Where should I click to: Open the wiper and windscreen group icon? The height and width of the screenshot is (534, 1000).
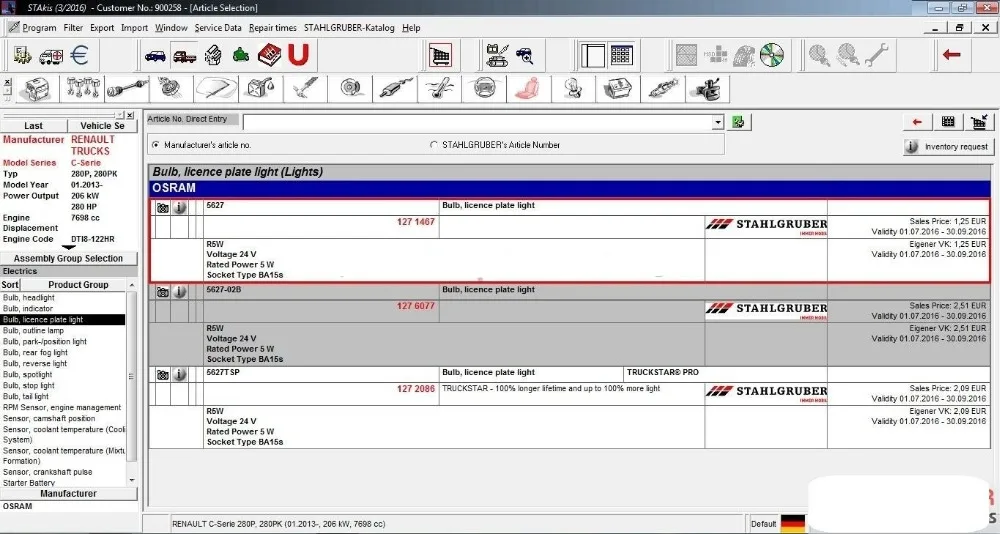tap(216, 89)
